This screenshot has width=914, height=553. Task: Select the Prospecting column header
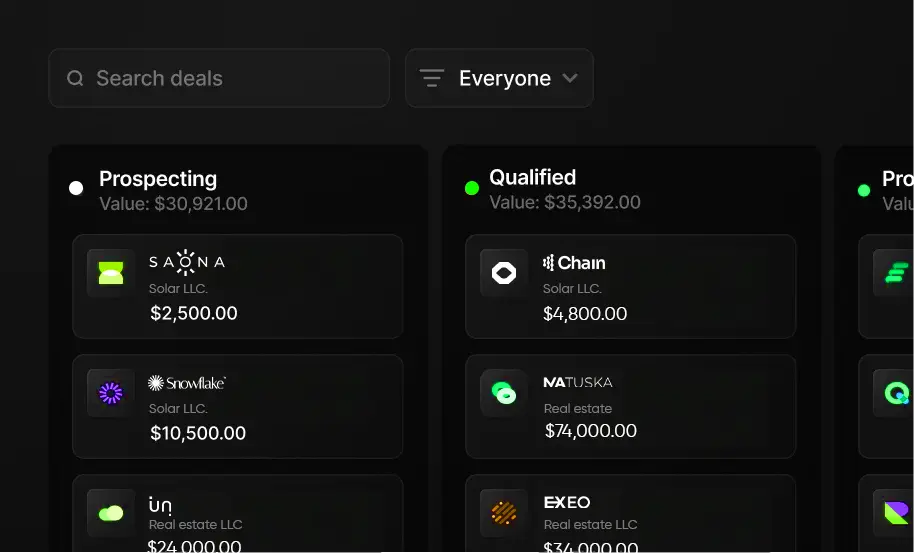click(x=158, y=179)
